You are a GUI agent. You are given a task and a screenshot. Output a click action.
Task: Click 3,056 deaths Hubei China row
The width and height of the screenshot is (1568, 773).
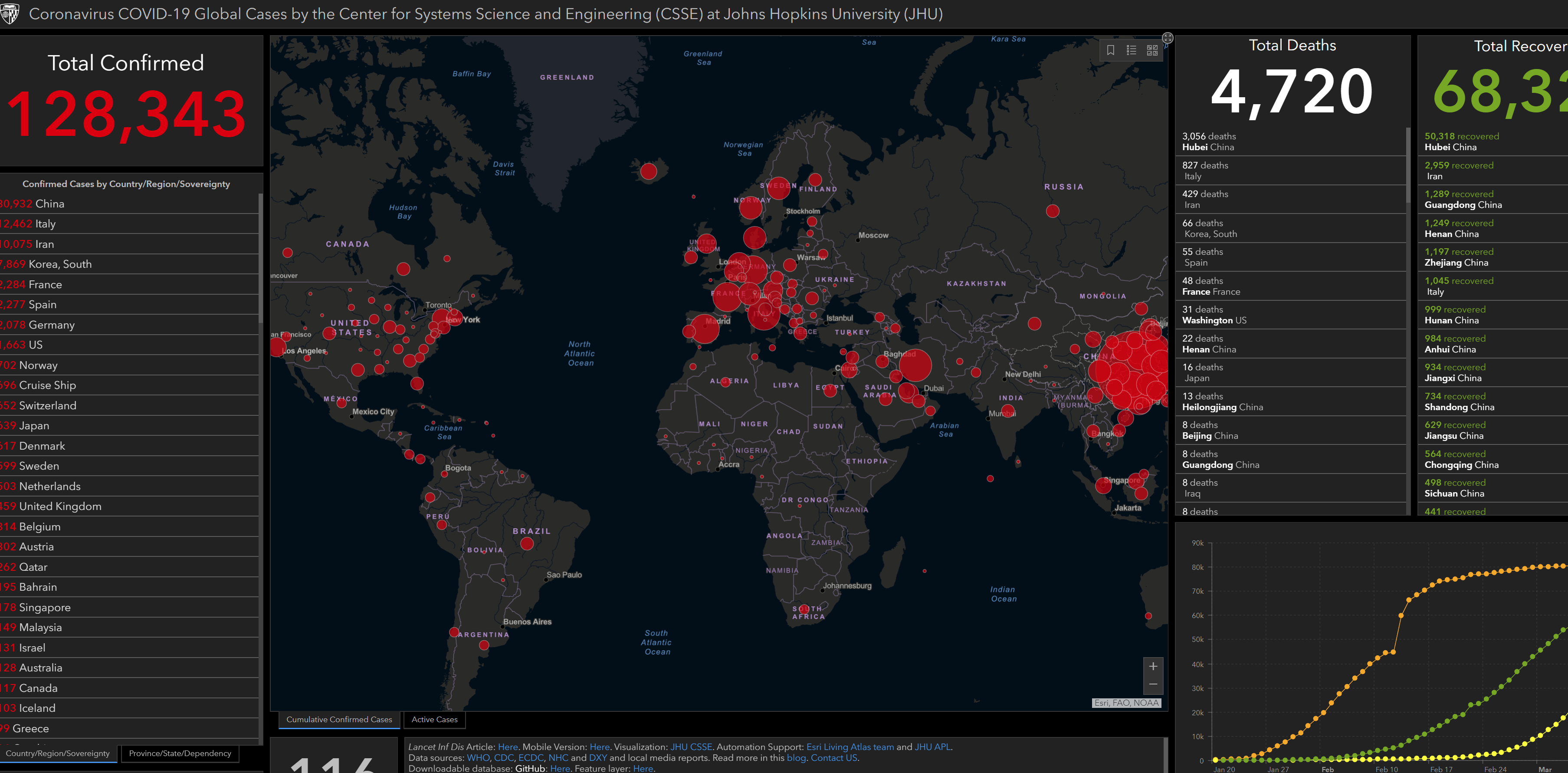click(x=1290, y=141)
